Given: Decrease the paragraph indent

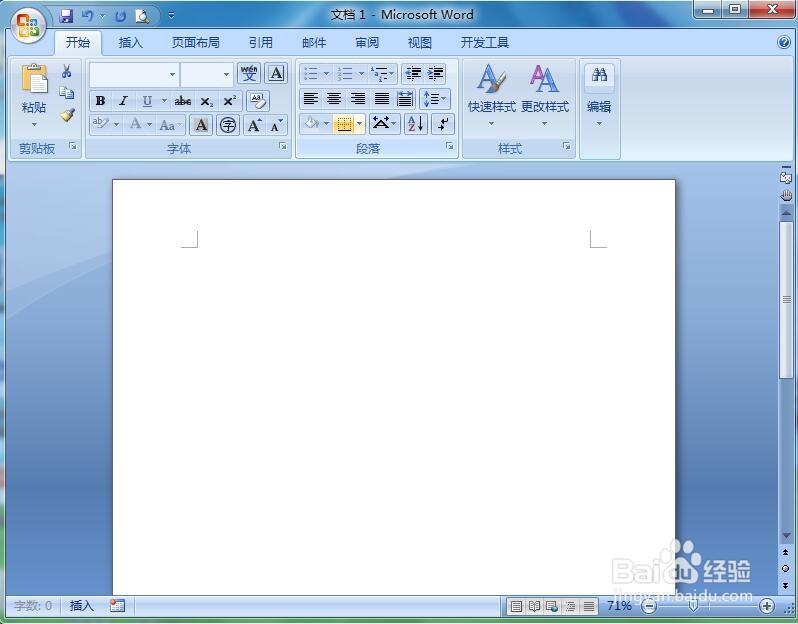Looking at the screenshot, I should [x=413, y=74].
